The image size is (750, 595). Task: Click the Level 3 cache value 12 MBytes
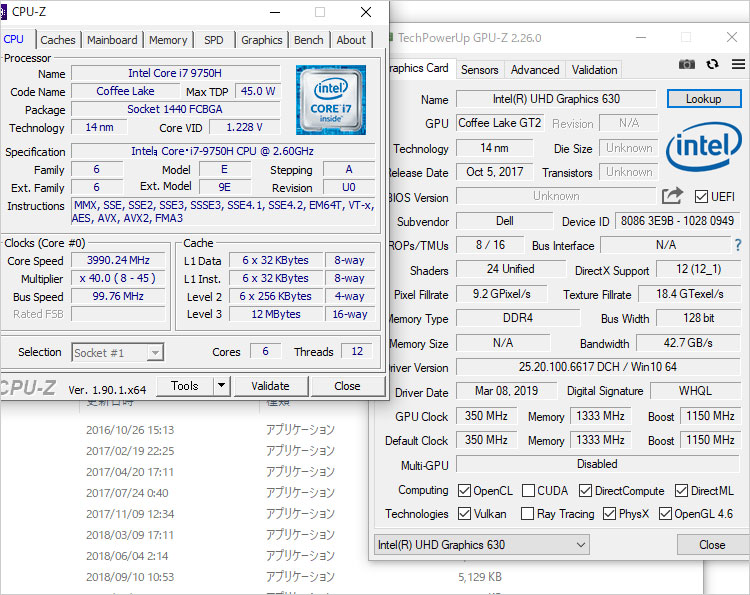[x=276, y=314]
